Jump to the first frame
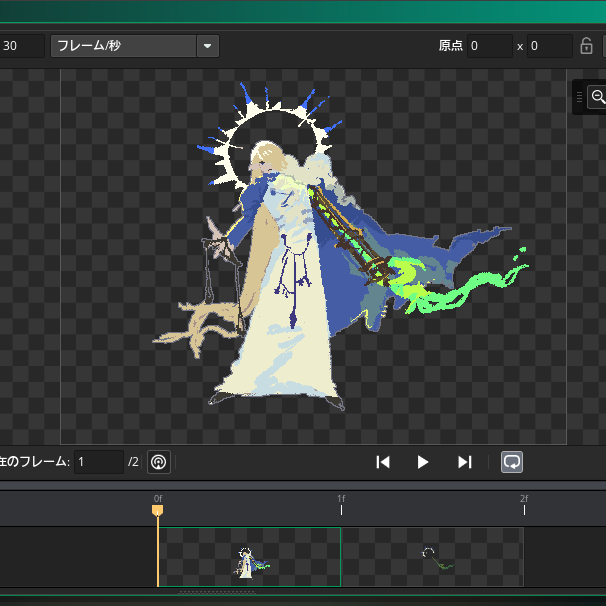Image resolution: width=606 pixels, height=606 pixels. click(x=382, y=462)
